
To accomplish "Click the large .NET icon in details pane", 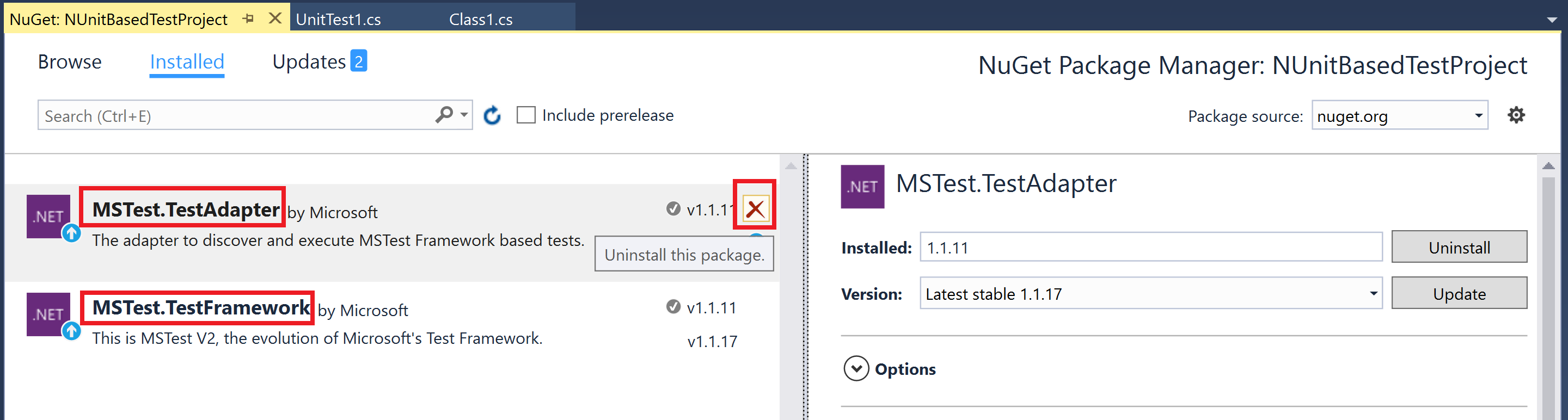I will click(x=862, y=187).
